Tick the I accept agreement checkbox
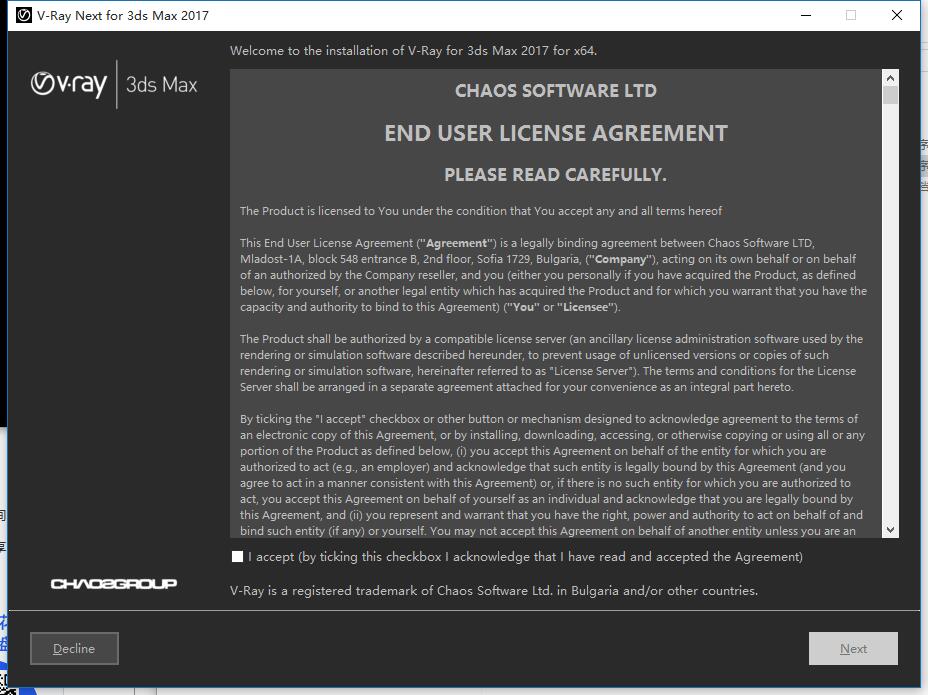 click(237, 556)
